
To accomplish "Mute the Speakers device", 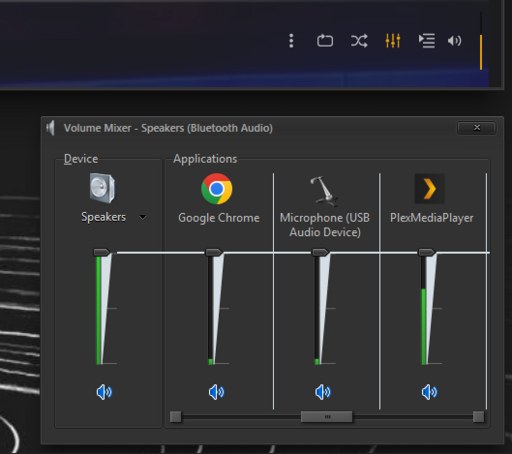I will click(x=104, y=392).
